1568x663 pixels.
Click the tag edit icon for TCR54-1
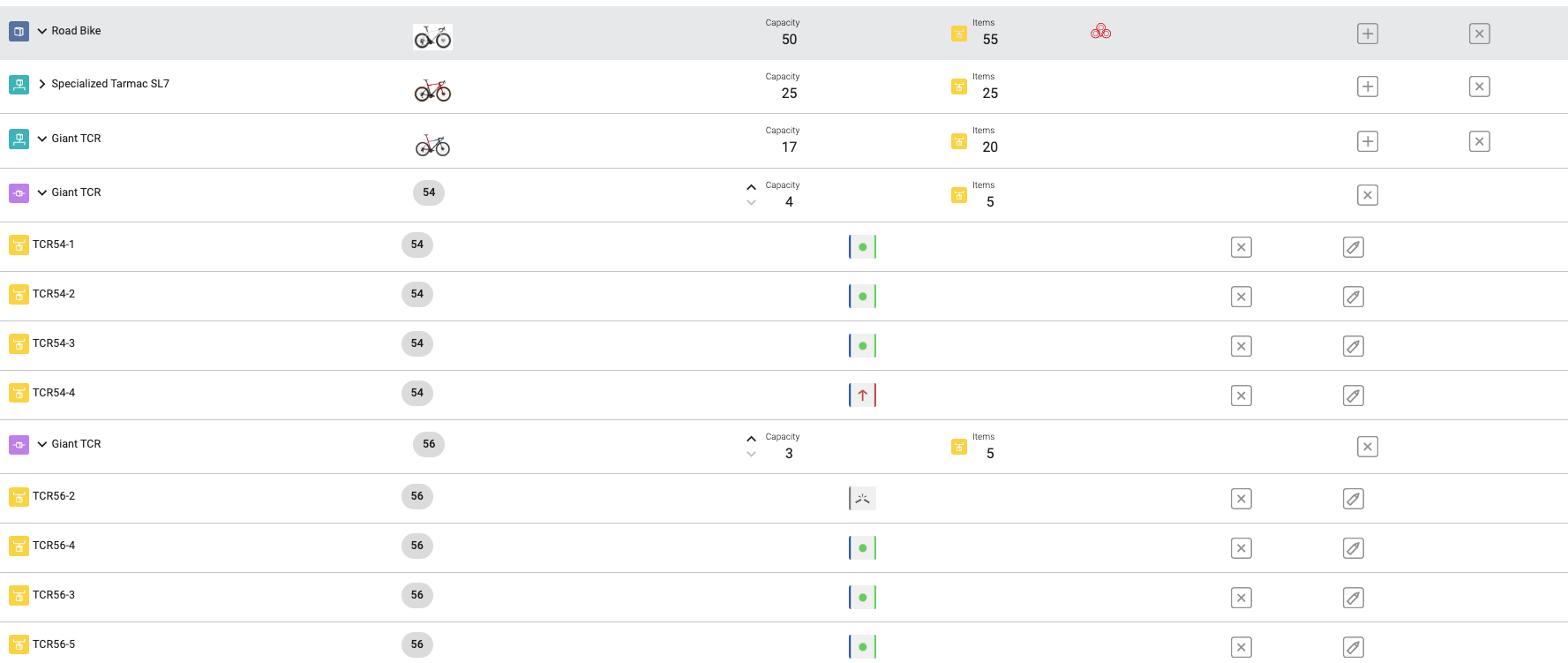pyautogui.click(x=1353, y=247)
